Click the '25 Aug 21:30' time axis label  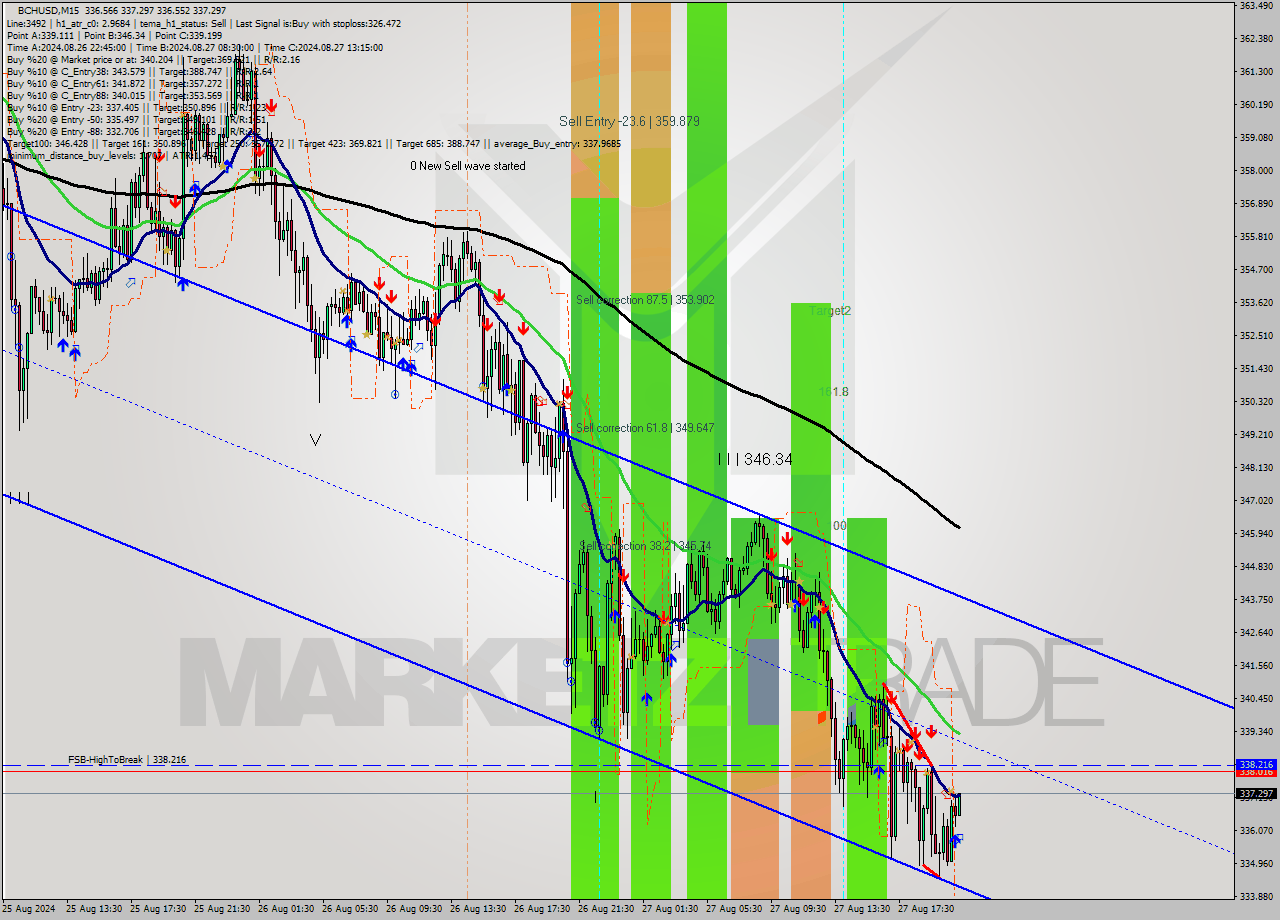pos(222,909)
